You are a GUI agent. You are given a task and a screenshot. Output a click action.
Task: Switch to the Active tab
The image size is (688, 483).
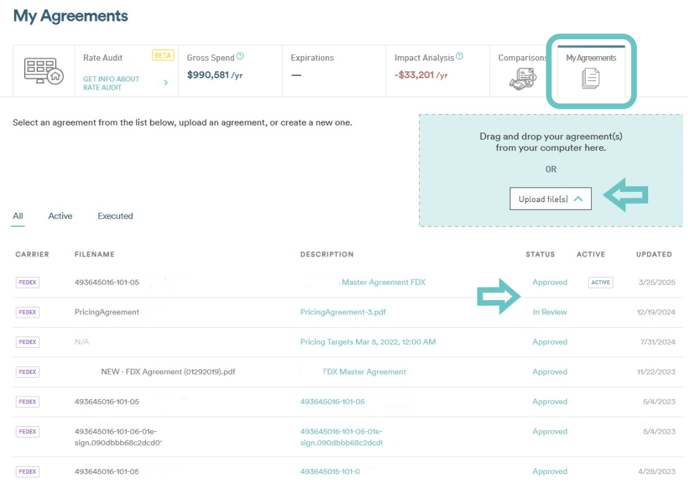[60, 216]
